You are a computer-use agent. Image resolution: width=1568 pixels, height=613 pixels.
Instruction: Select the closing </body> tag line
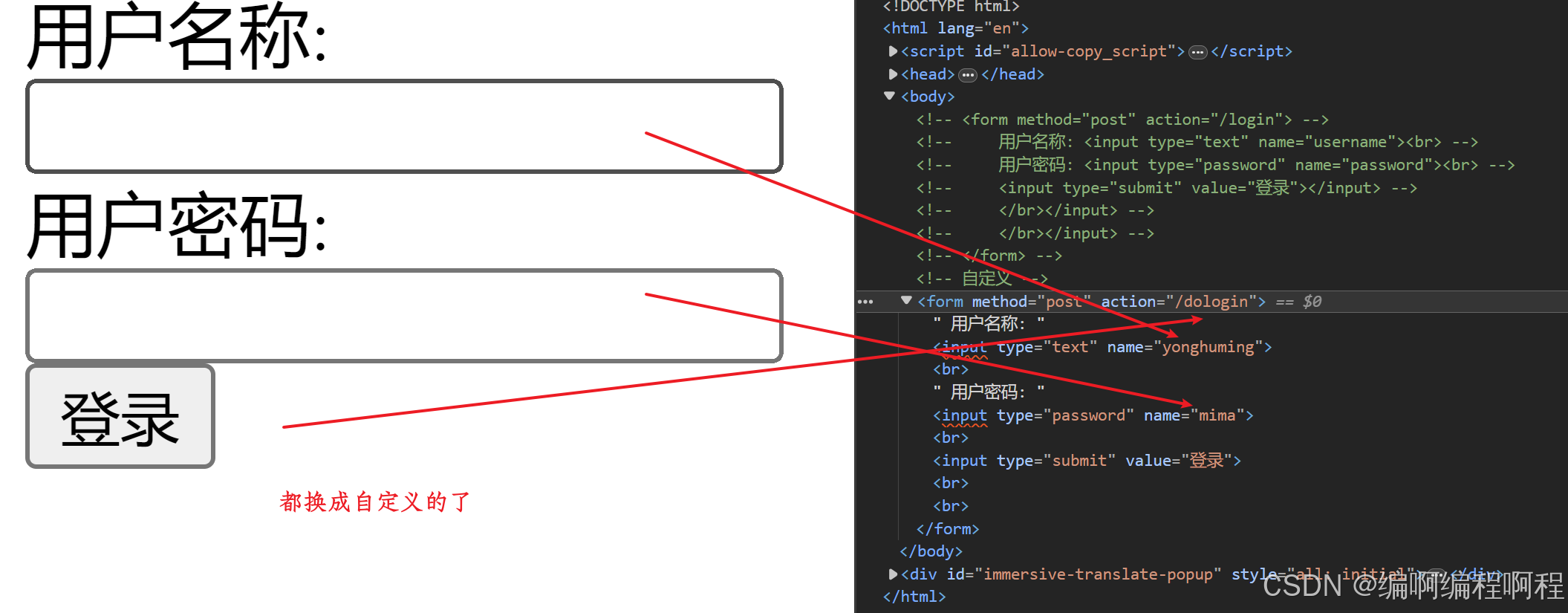[931, 551]
